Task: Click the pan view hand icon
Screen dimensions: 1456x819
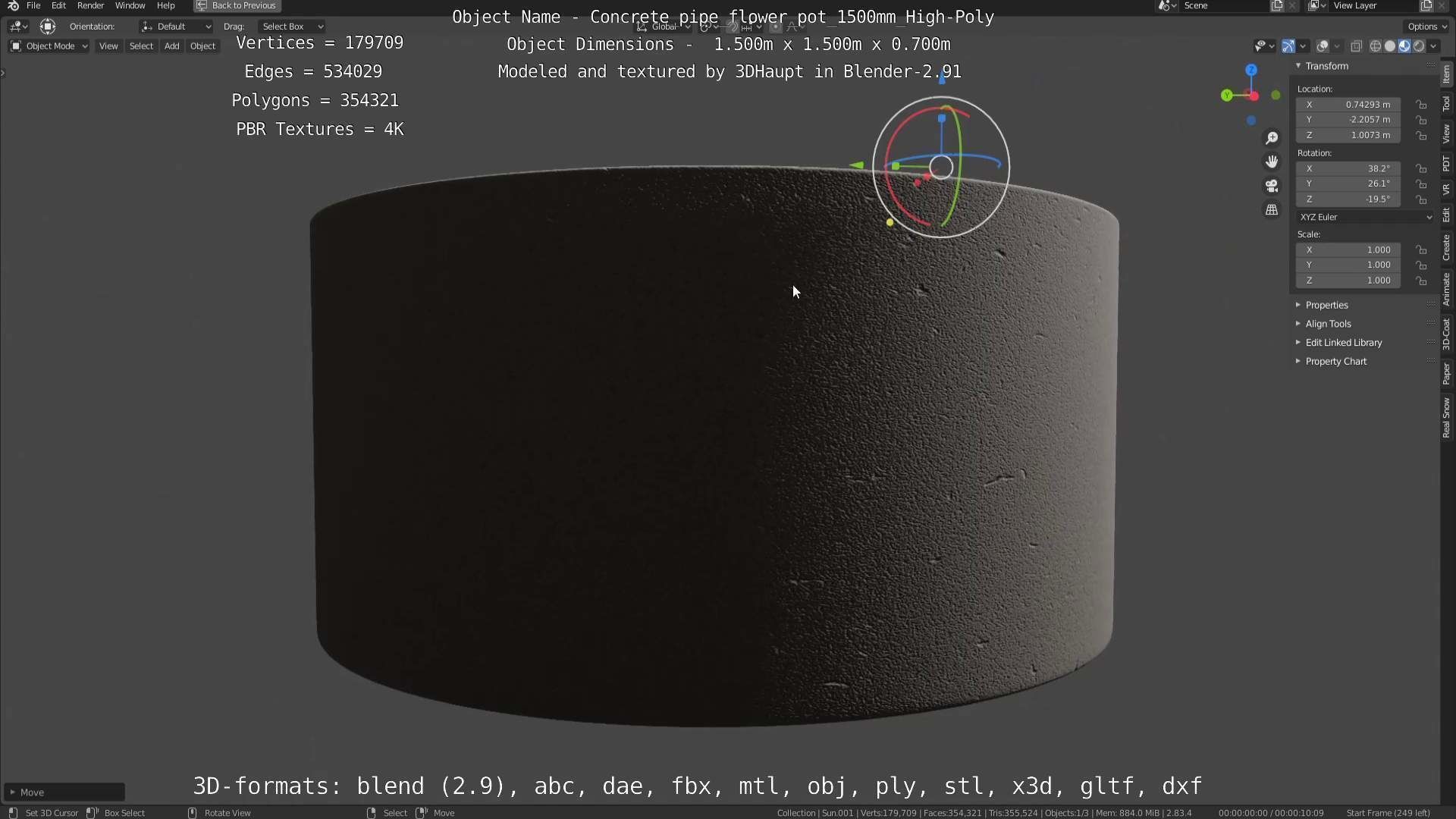Action: (x=1272, y=162)
